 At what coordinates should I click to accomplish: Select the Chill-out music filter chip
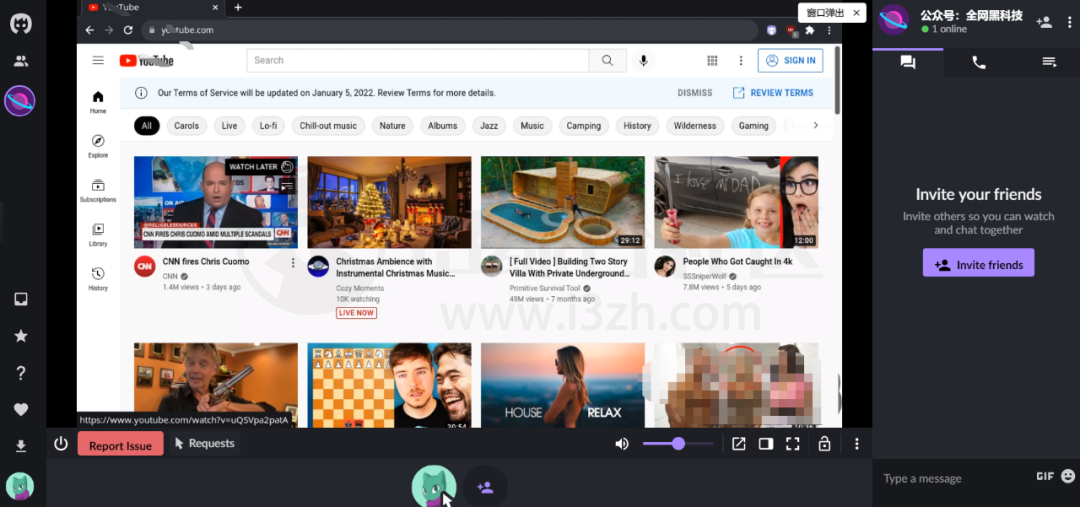tap(329, 126)
